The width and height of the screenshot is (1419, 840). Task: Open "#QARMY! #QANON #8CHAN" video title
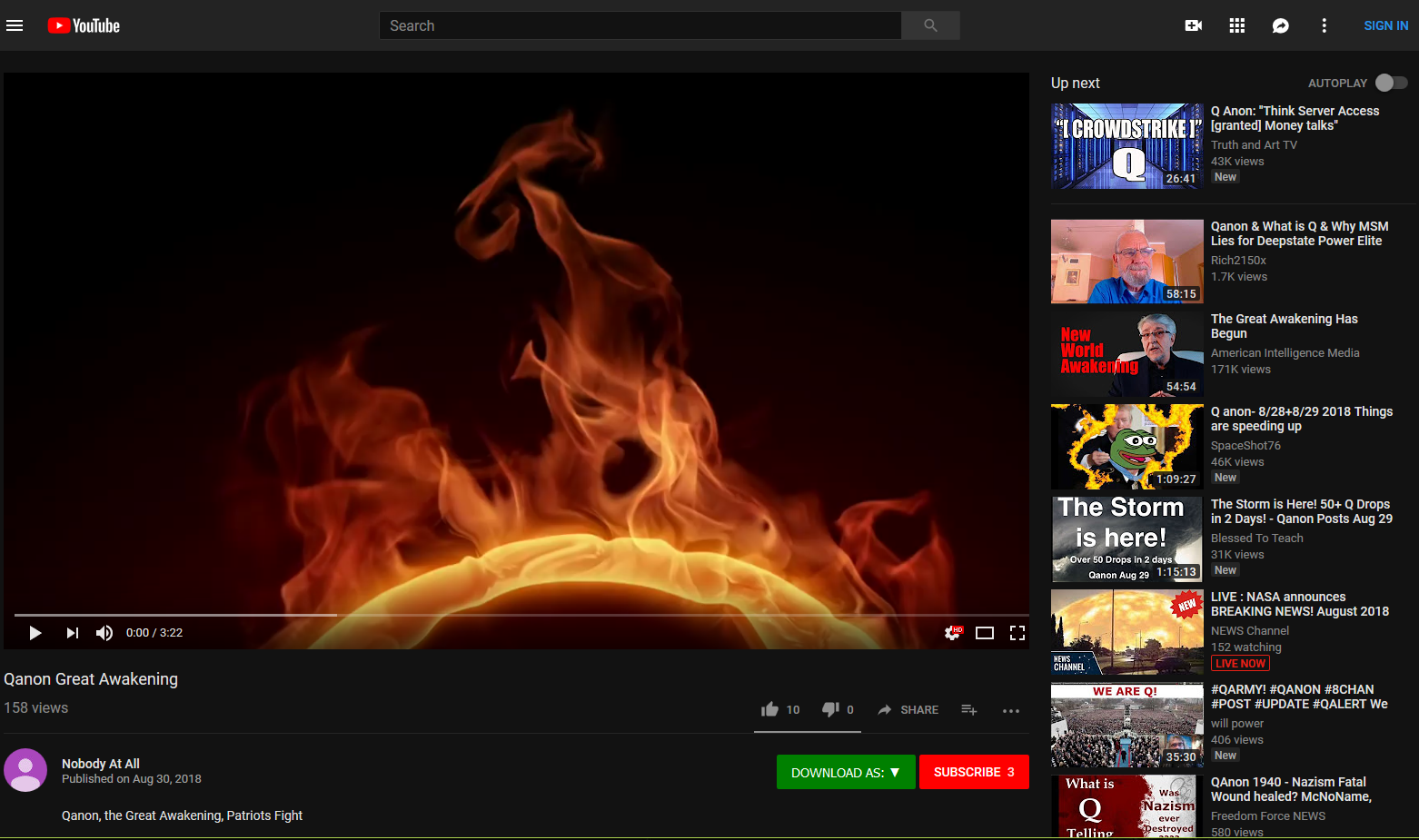point(1299,697)
